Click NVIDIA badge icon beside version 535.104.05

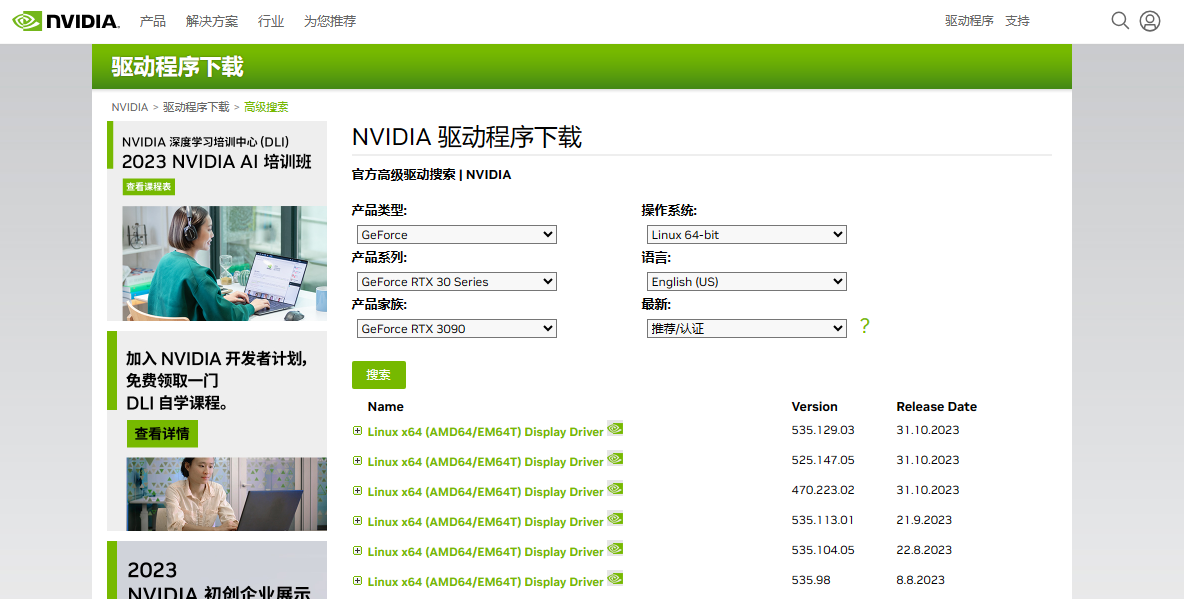615,549
